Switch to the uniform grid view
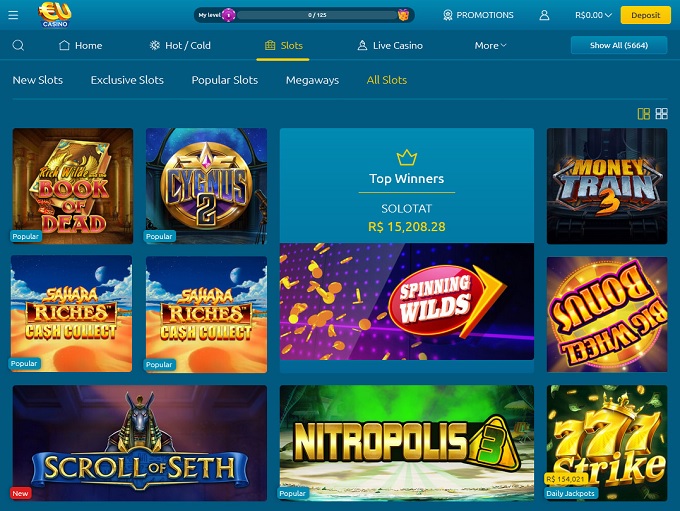 [661, 114]
